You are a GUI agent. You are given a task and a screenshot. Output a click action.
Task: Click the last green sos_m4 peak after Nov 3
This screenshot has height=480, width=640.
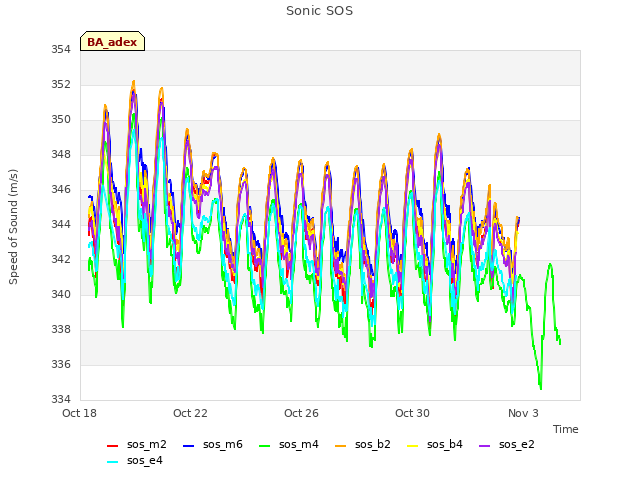point(550,264)
